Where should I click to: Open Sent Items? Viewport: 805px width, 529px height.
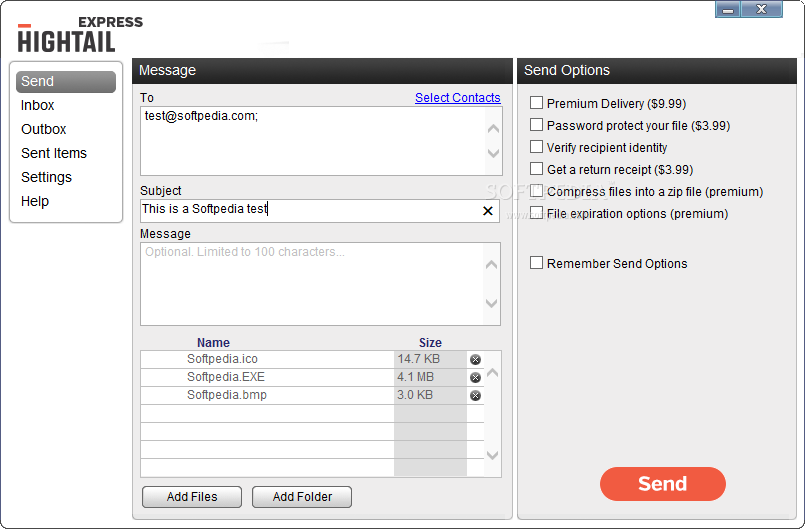pyautogui.click(x=54, y=154)
